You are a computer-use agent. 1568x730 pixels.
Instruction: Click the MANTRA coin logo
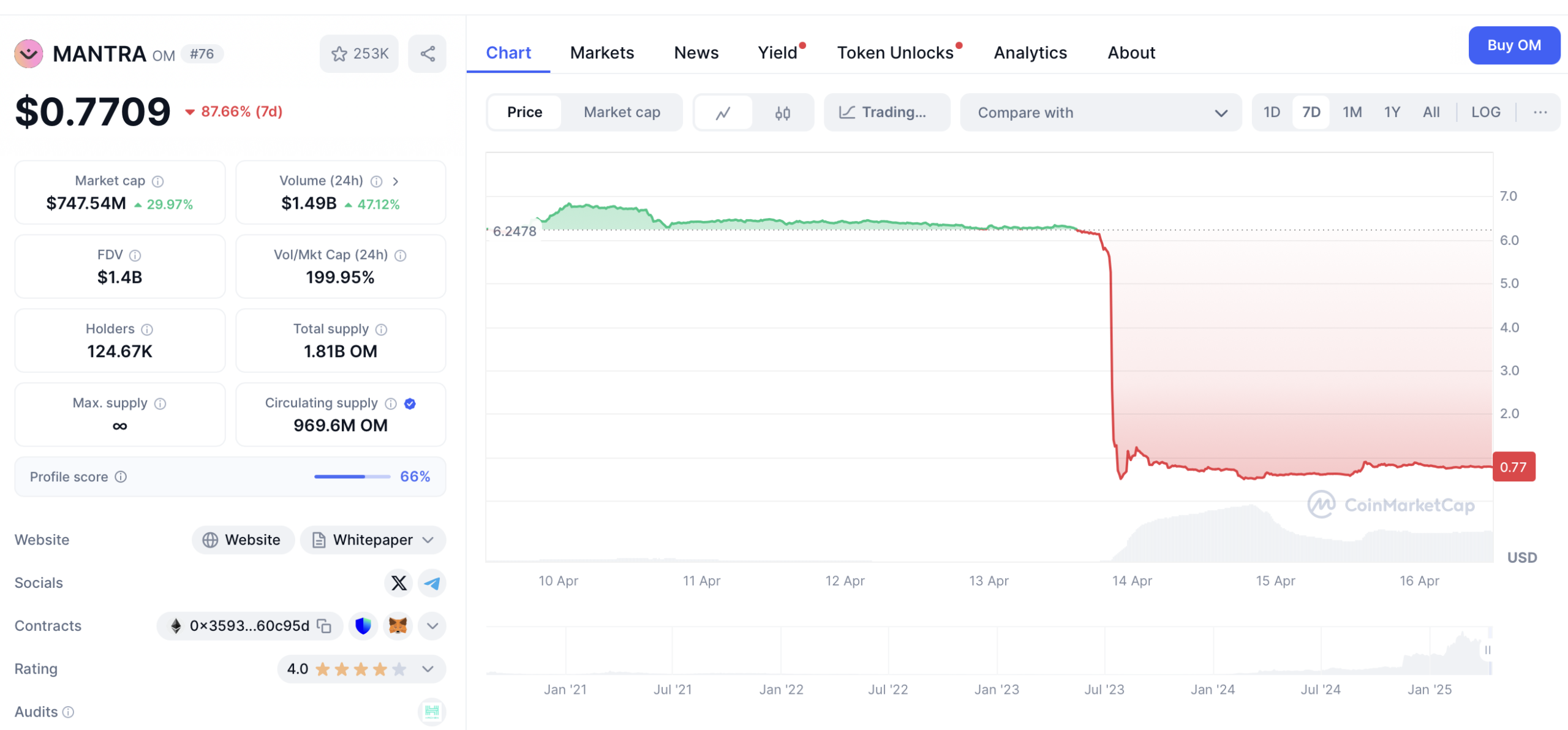[28, 54]
